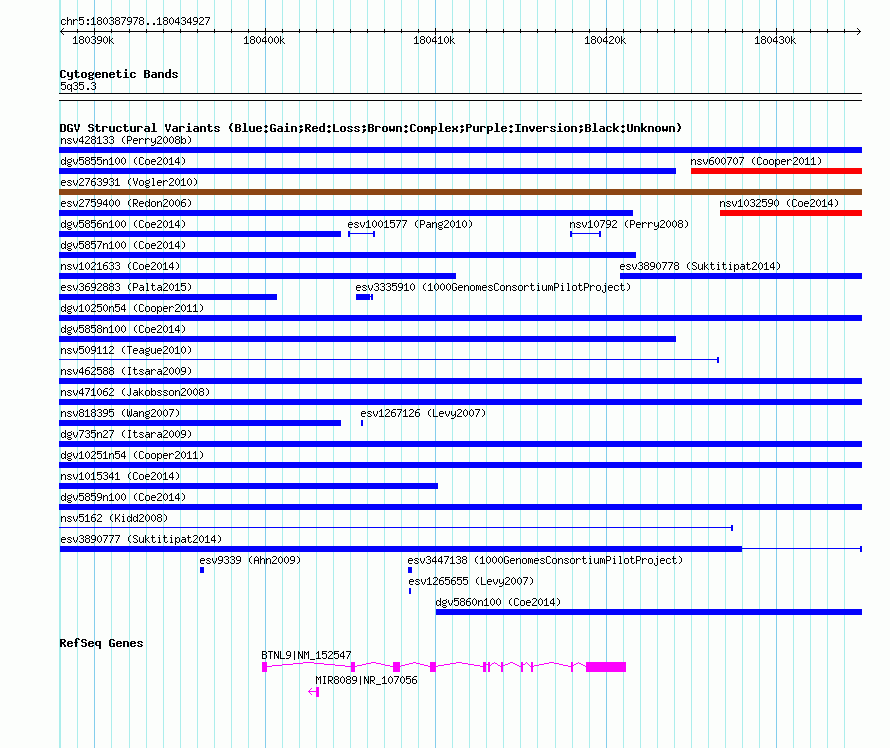The height and width of the screenshot is (748, 890).
Task: Click the chr5:180387978..180434927 region label
Action: tap(135, 21)
